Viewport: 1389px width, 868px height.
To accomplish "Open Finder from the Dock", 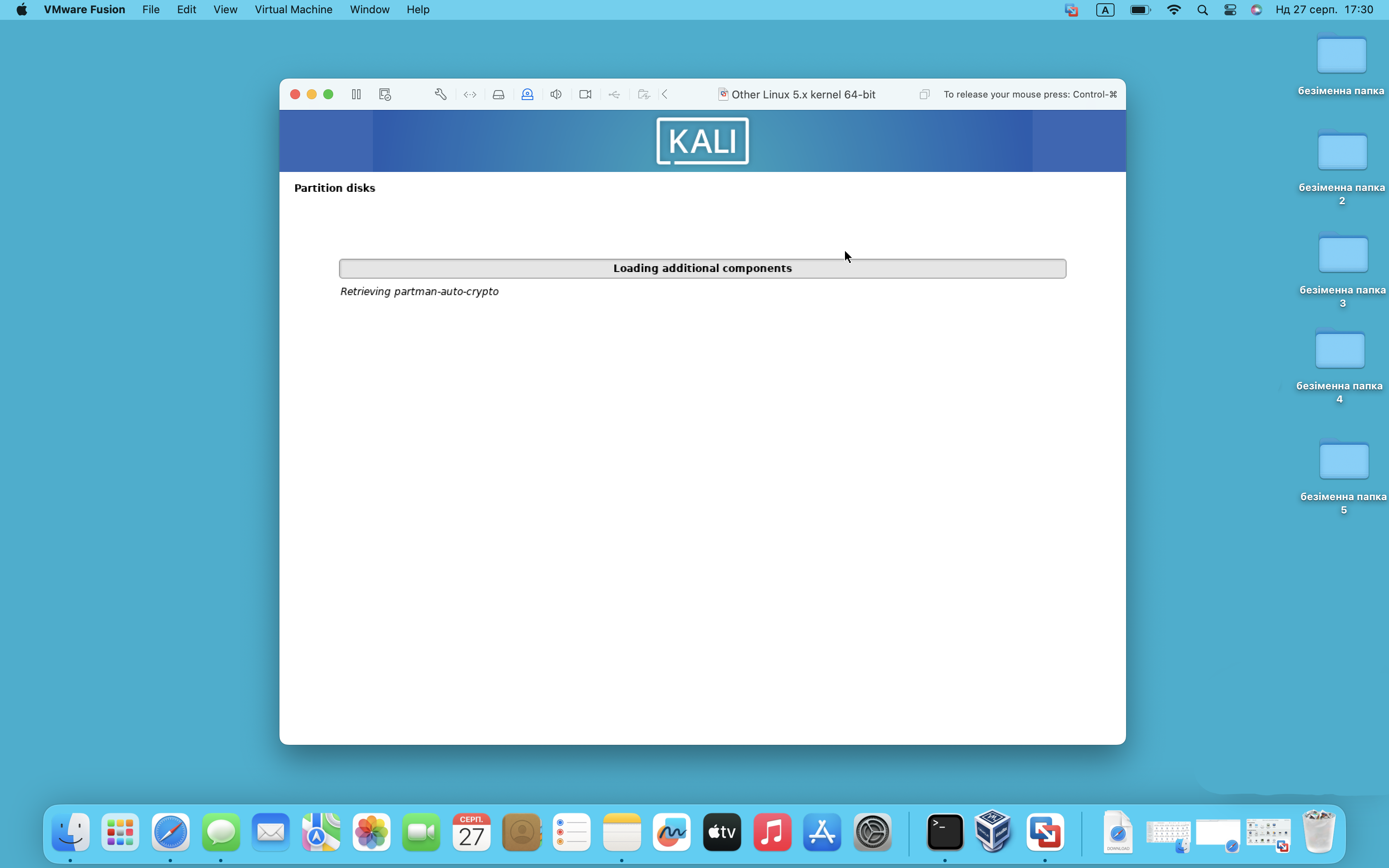I will pos(71,832).
